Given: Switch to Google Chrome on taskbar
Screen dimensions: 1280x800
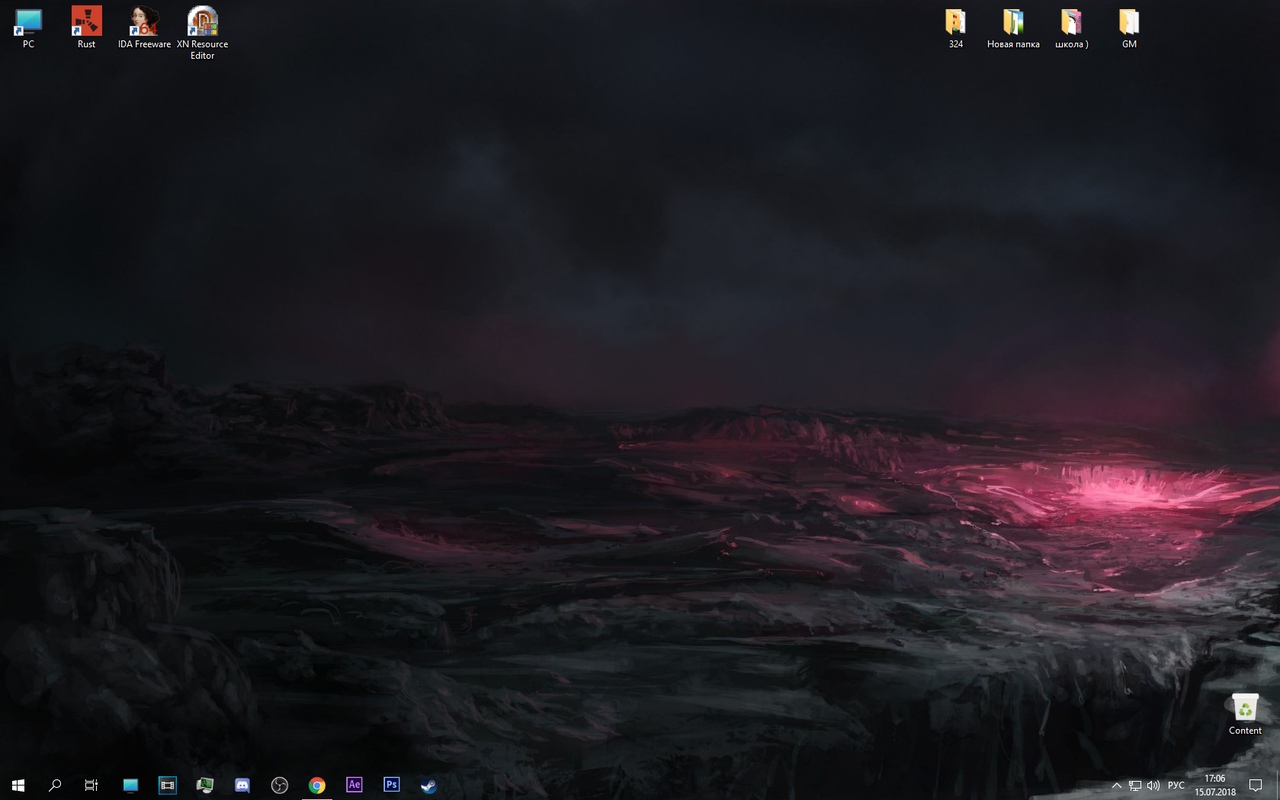Looking at the screenshot, I should tap(317, 785).
